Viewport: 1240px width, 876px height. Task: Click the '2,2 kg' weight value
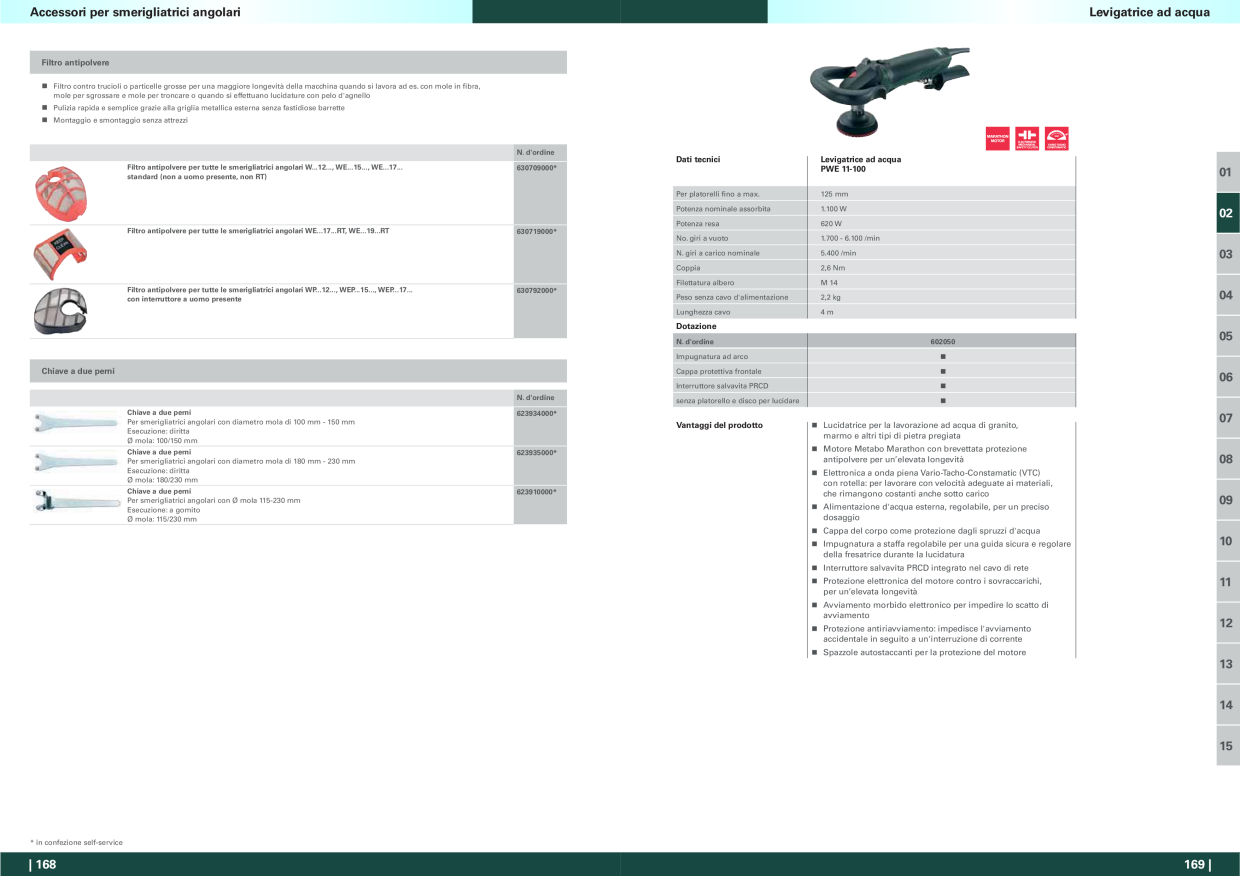[x=831, y=297]
